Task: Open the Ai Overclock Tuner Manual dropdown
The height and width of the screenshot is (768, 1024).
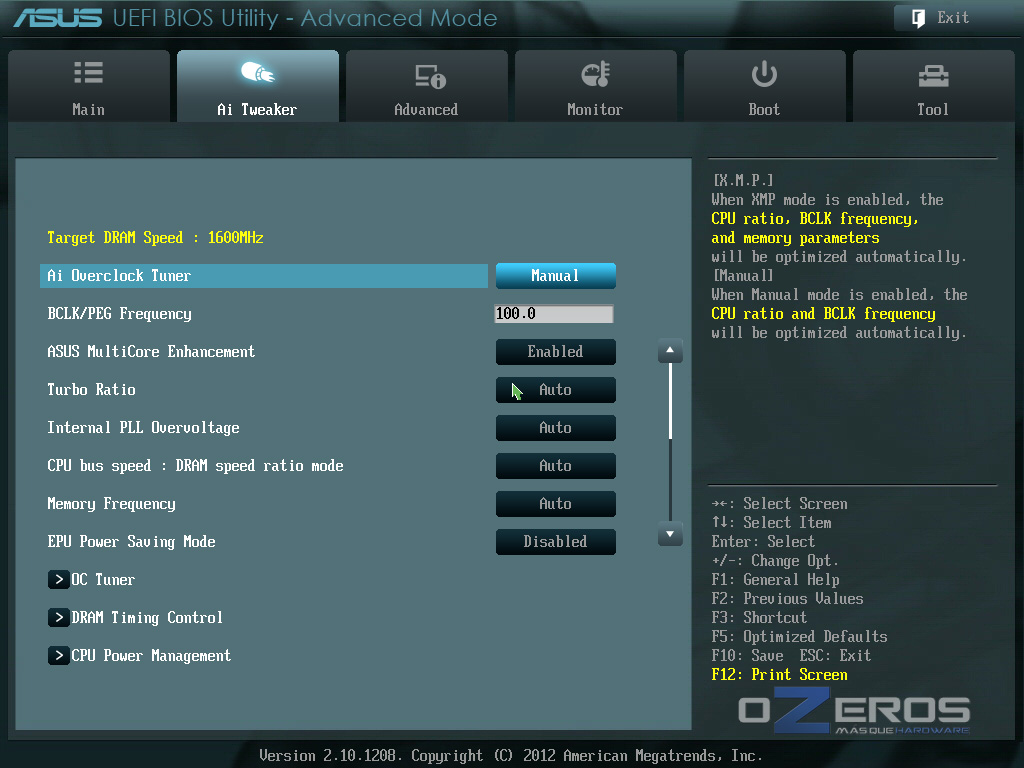Action: click(x=555, y=276)
